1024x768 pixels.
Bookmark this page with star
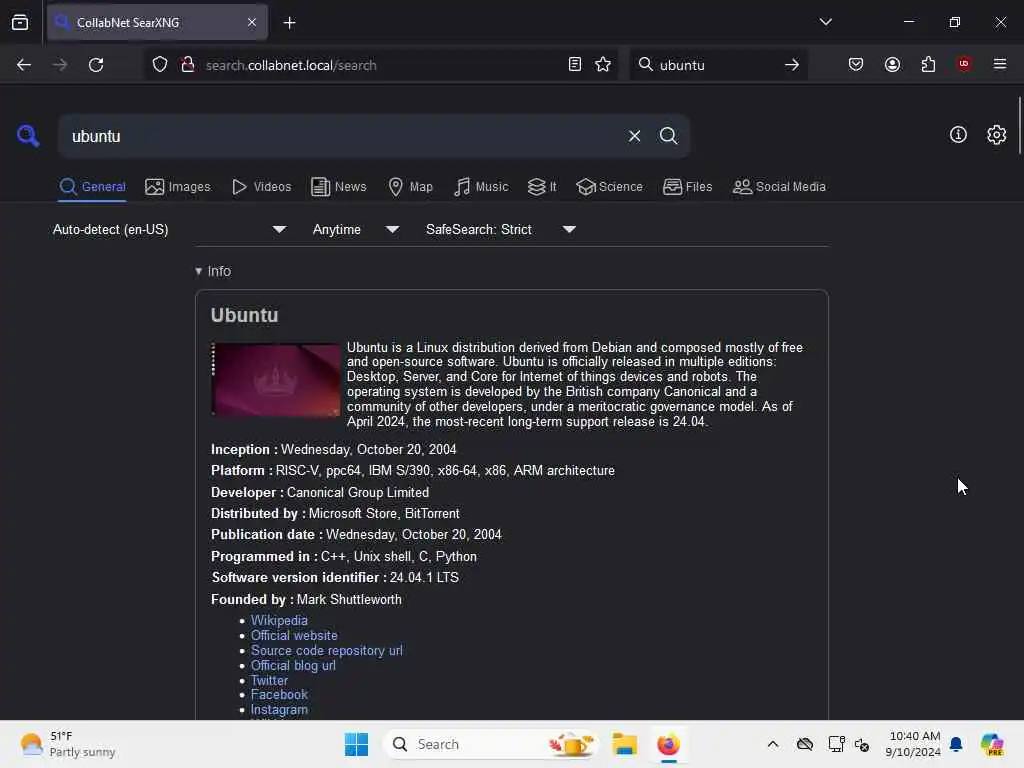(x=603, y=65)
